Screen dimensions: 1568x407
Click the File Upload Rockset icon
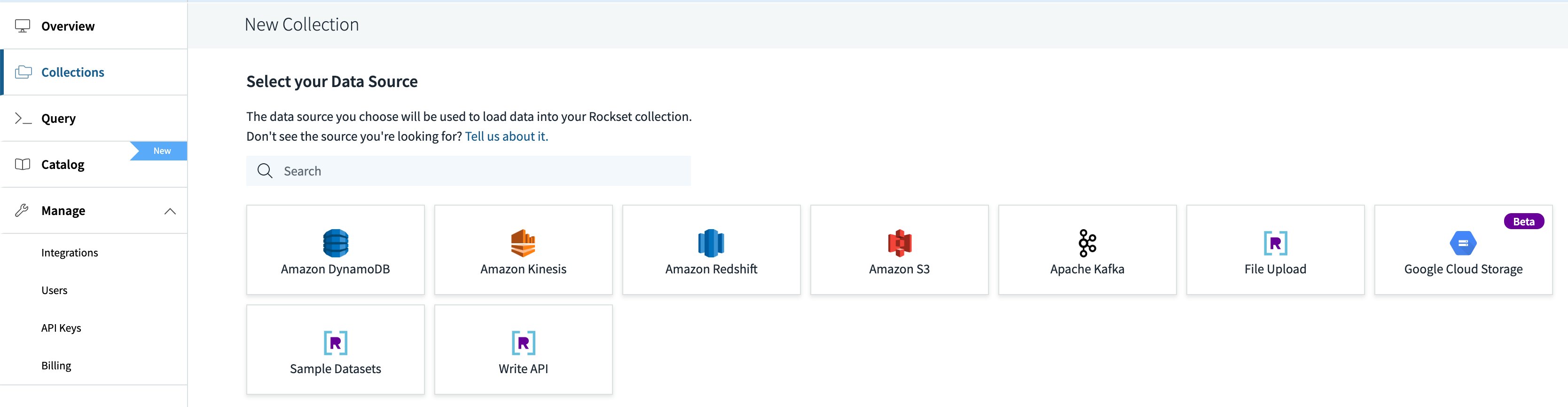click(1275, 243)
